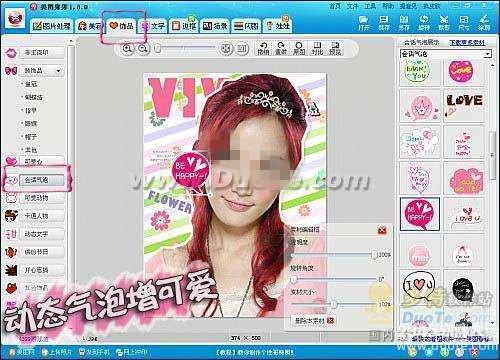Viewport: 500px width, 360px height.
Task: Click the 重做 redo toolbar button
Action: (x=281, y=48)
